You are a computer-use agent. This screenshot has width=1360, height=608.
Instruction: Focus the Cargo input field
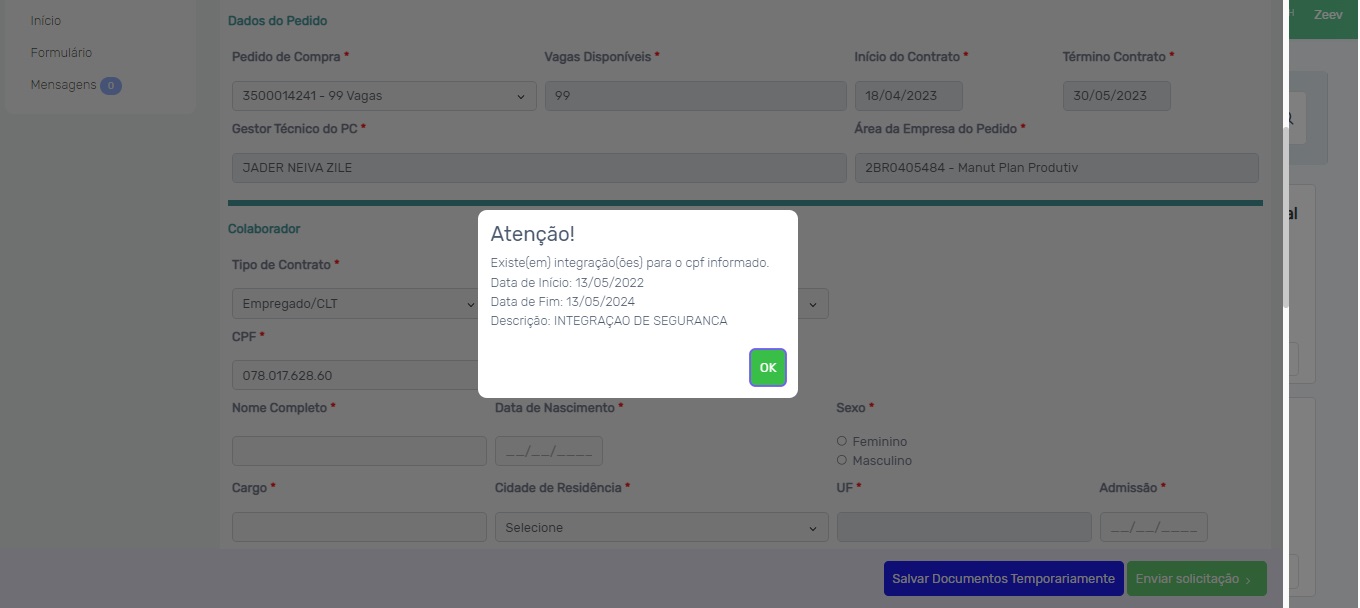359,527
